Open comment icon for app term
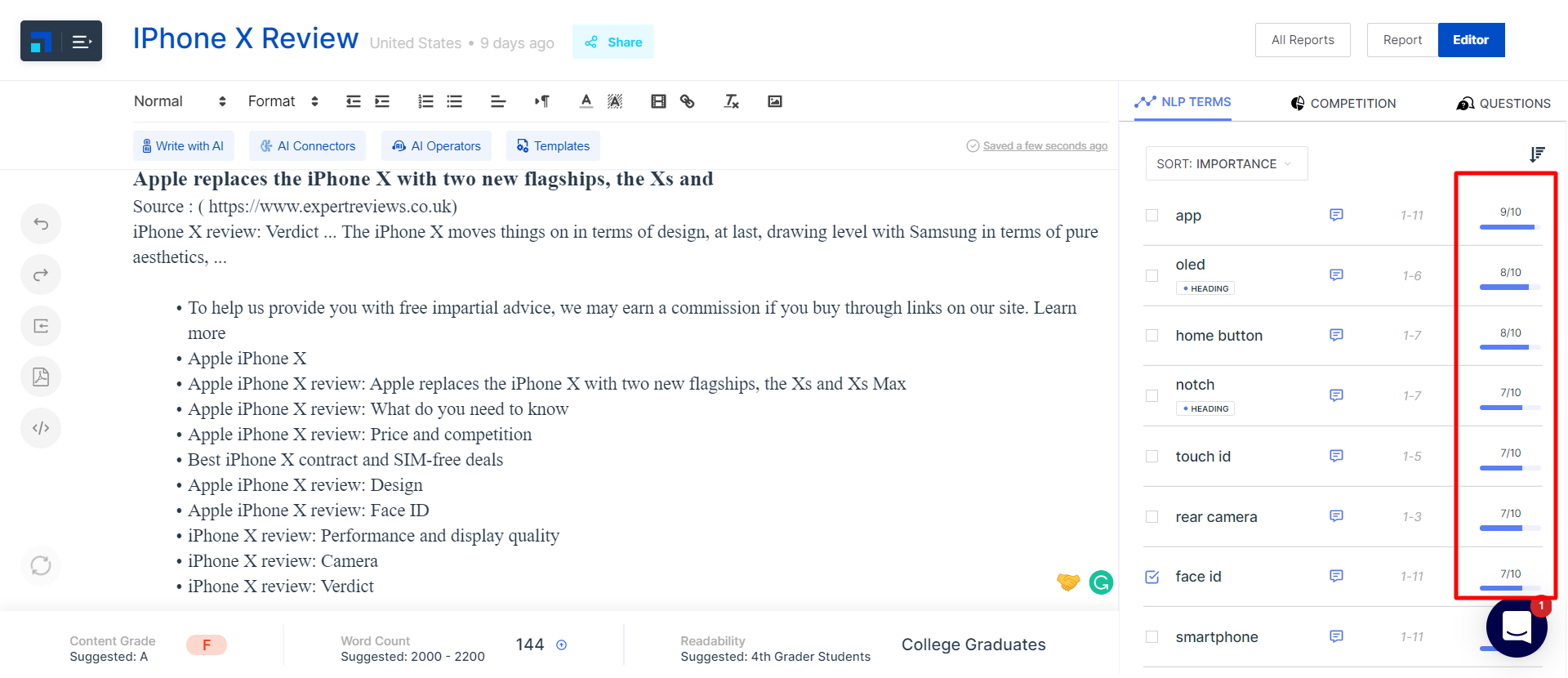Image resolution: width=1568 pixels, height=678 pixels. pyautogui.click(x=1336, y=215)
